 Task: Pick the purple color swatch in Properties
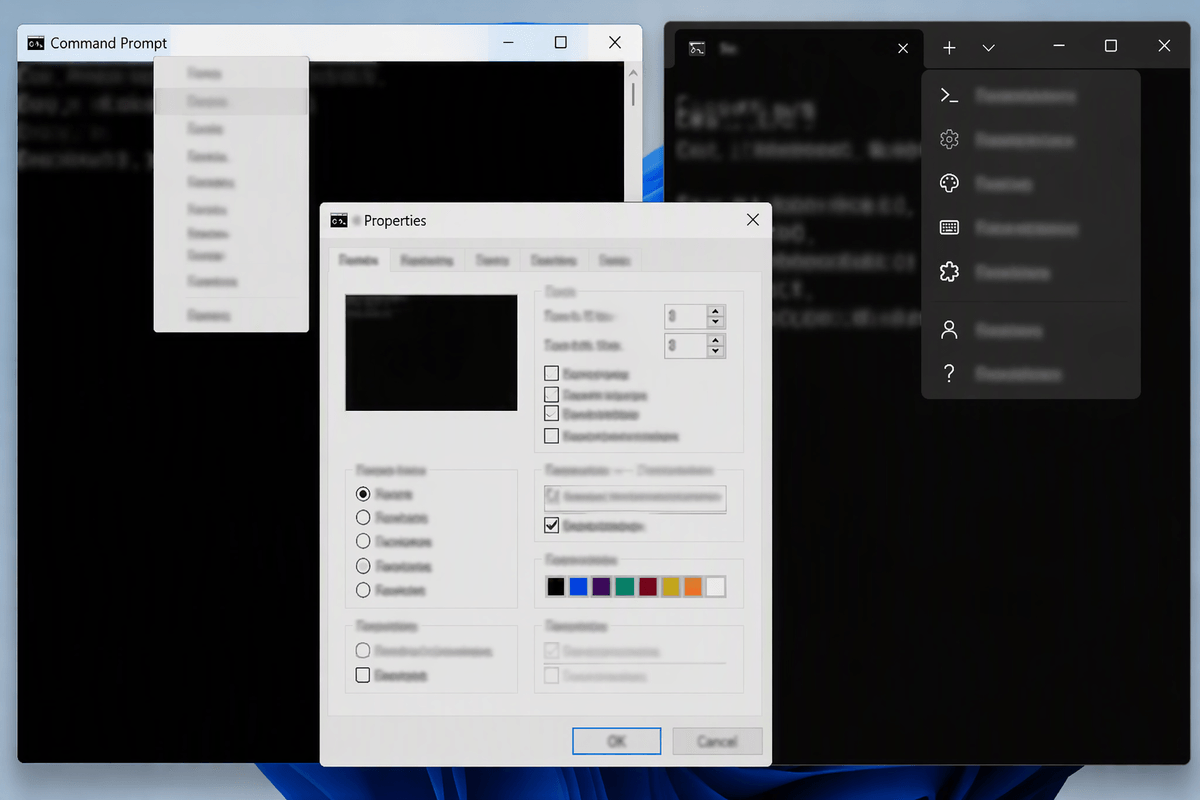point(601,587)
